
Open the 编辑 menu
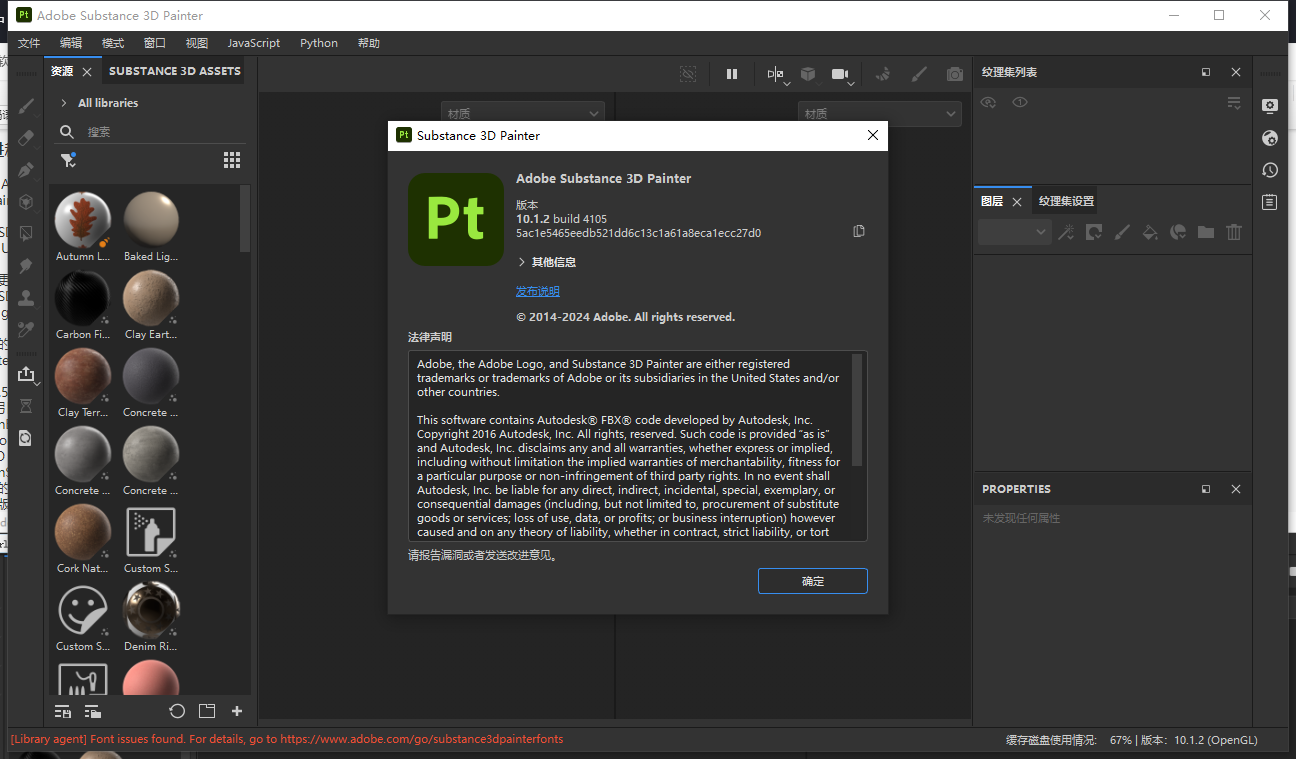[x=71, y=43]
